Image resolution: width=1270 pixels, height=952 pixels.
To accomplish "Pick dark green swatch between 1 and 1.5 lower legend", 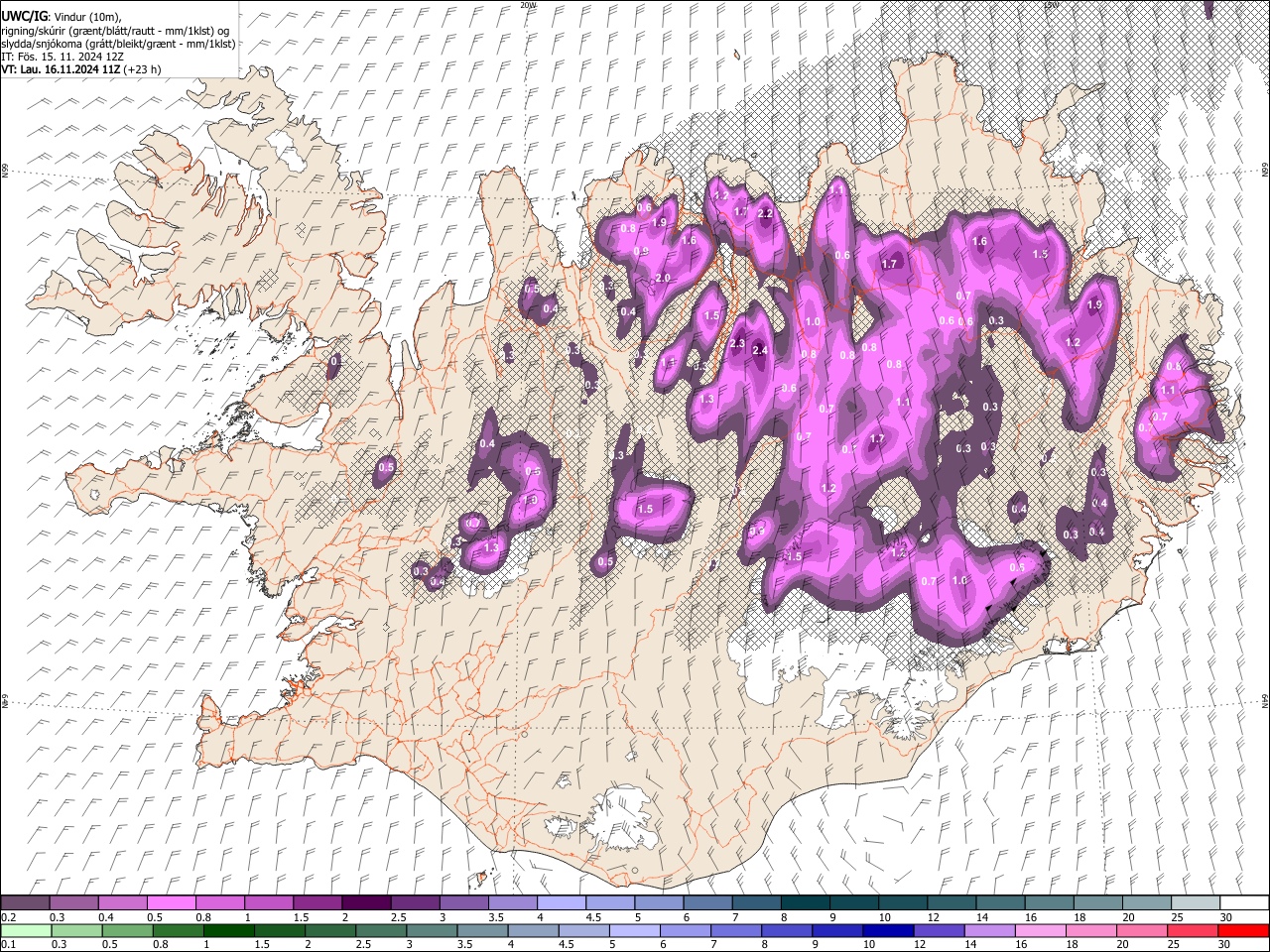I will pyautogui.click(x=229, y=930).
